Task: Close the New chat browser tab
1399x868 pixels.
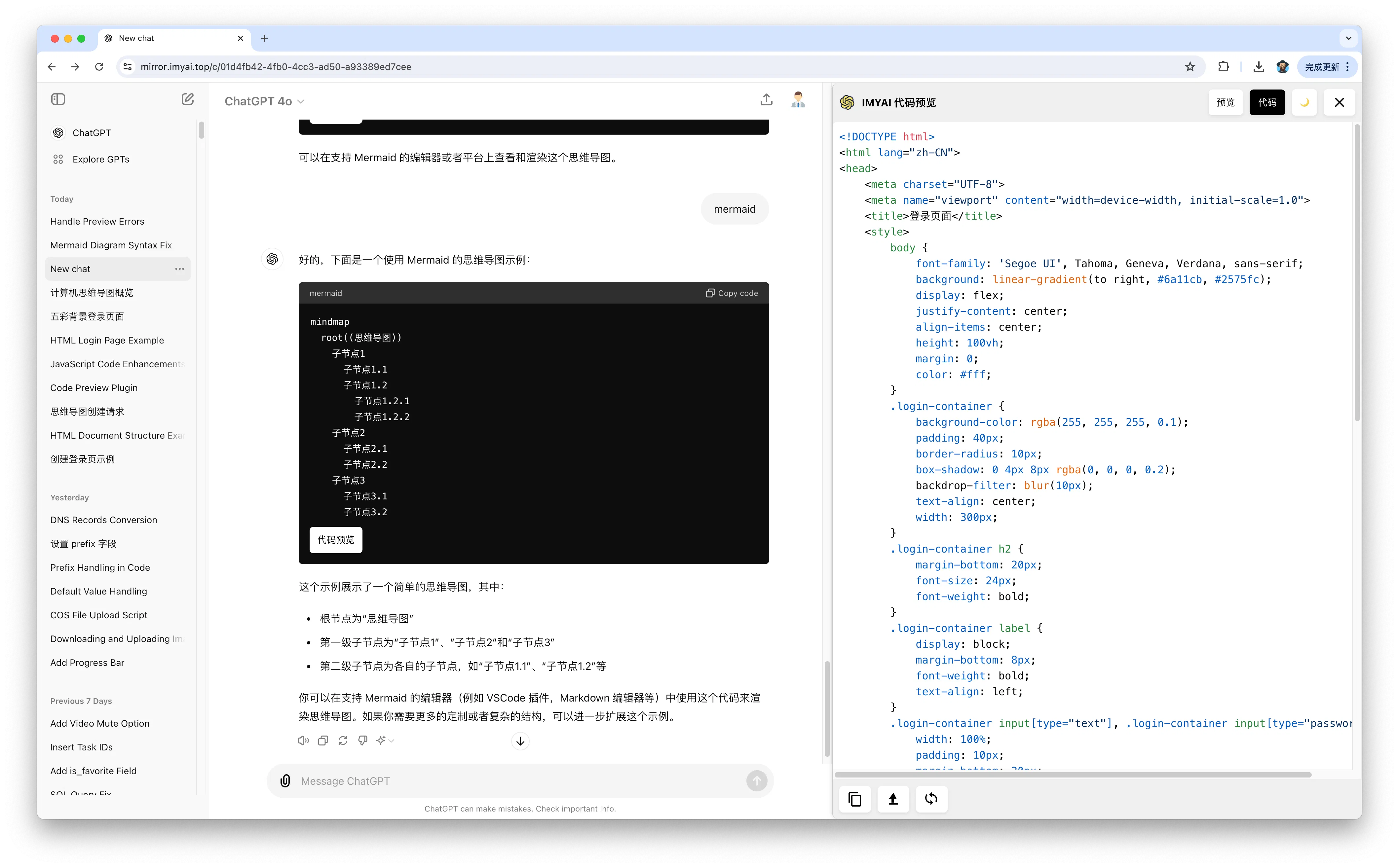Action: pyautogui.click(x=240, y=38)
